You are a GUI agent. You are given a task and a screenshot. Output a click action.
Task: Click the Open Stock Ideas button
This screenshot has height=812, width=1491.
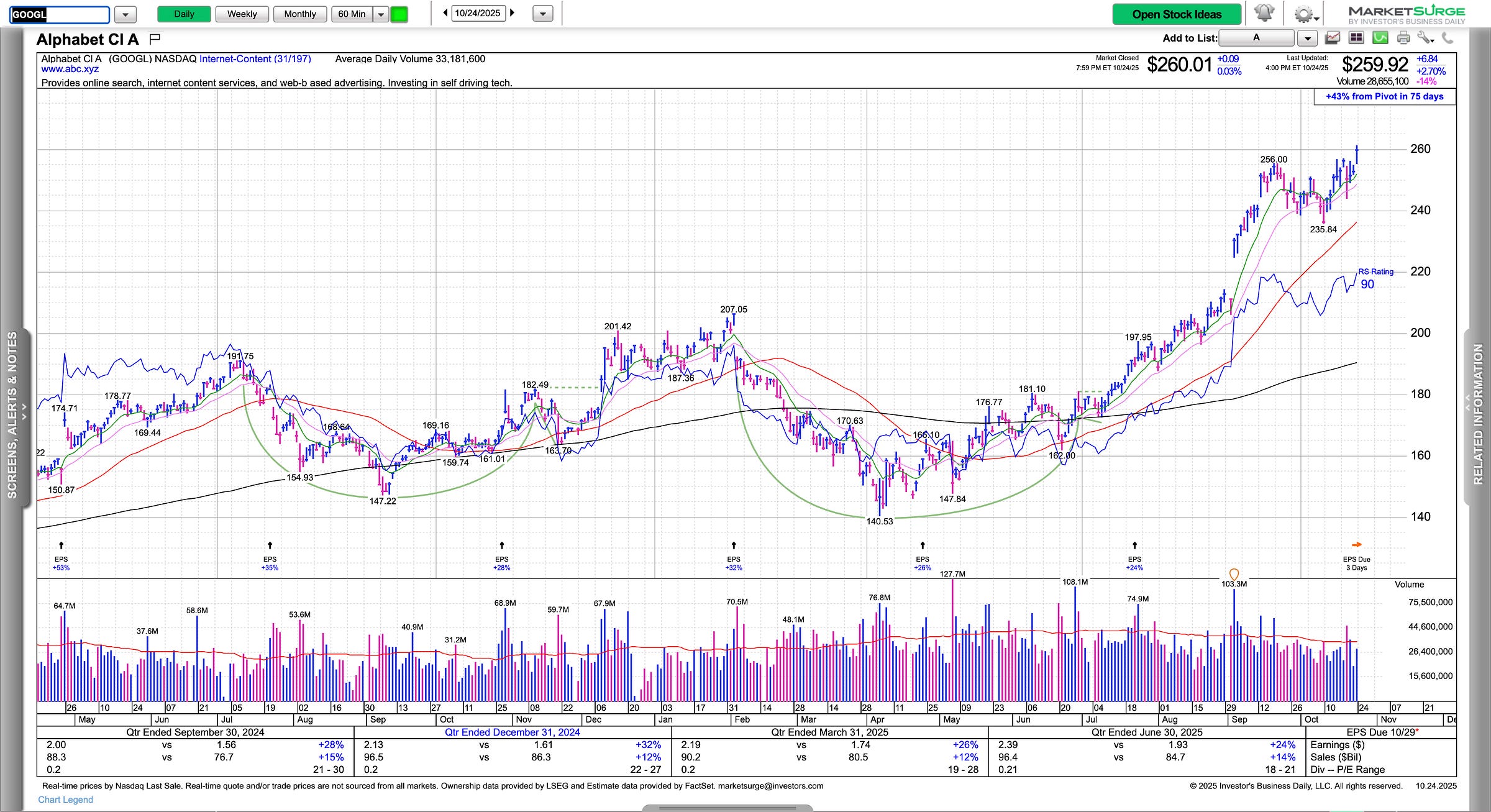(x=1176, y=14)
